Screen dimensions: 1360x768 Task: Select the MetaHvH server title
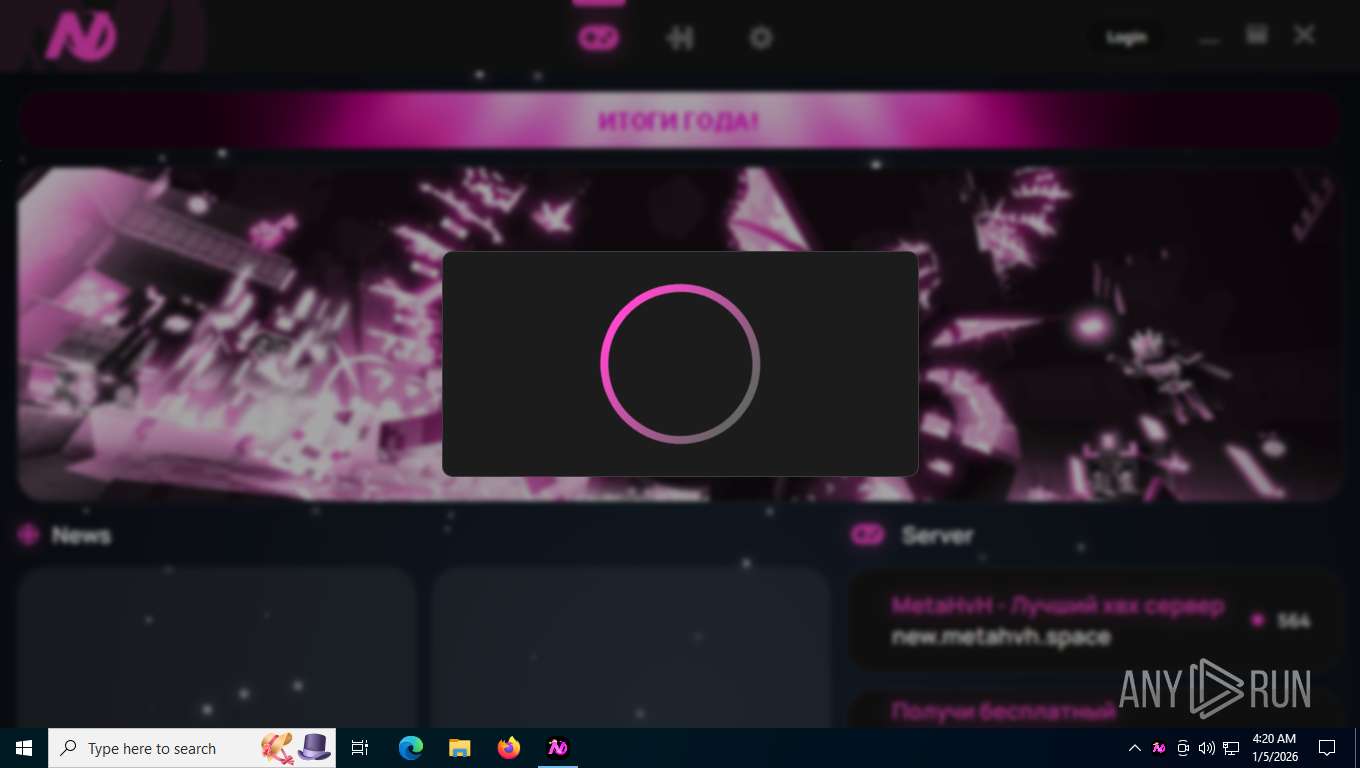(1058, 606)
